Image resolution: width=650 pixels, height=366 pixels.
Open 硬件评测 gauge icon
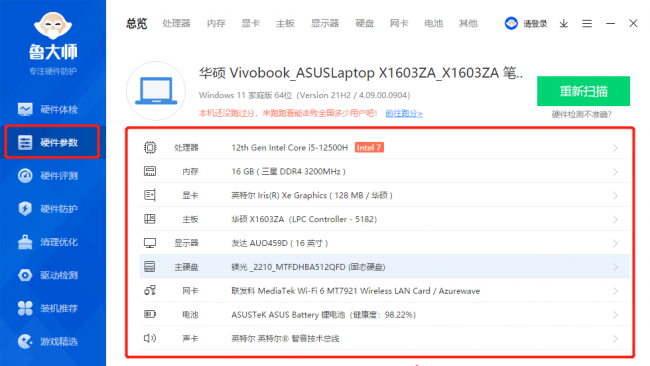pyautogui.click(x=25, y=176)
